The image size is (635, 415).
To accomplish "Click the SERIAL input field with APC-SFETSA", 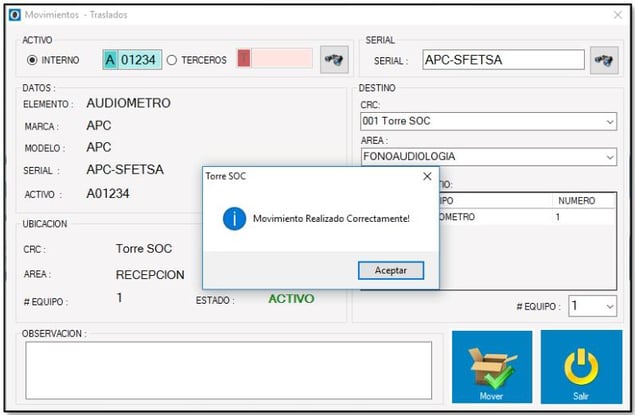I will point(502,60).
